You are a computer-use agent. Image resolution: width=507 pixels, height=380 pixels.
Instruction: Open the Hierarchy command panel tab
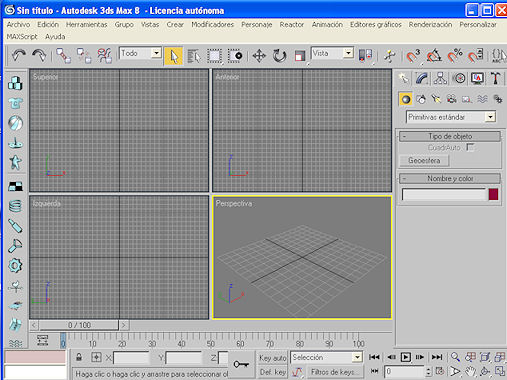tap(440, 79)
